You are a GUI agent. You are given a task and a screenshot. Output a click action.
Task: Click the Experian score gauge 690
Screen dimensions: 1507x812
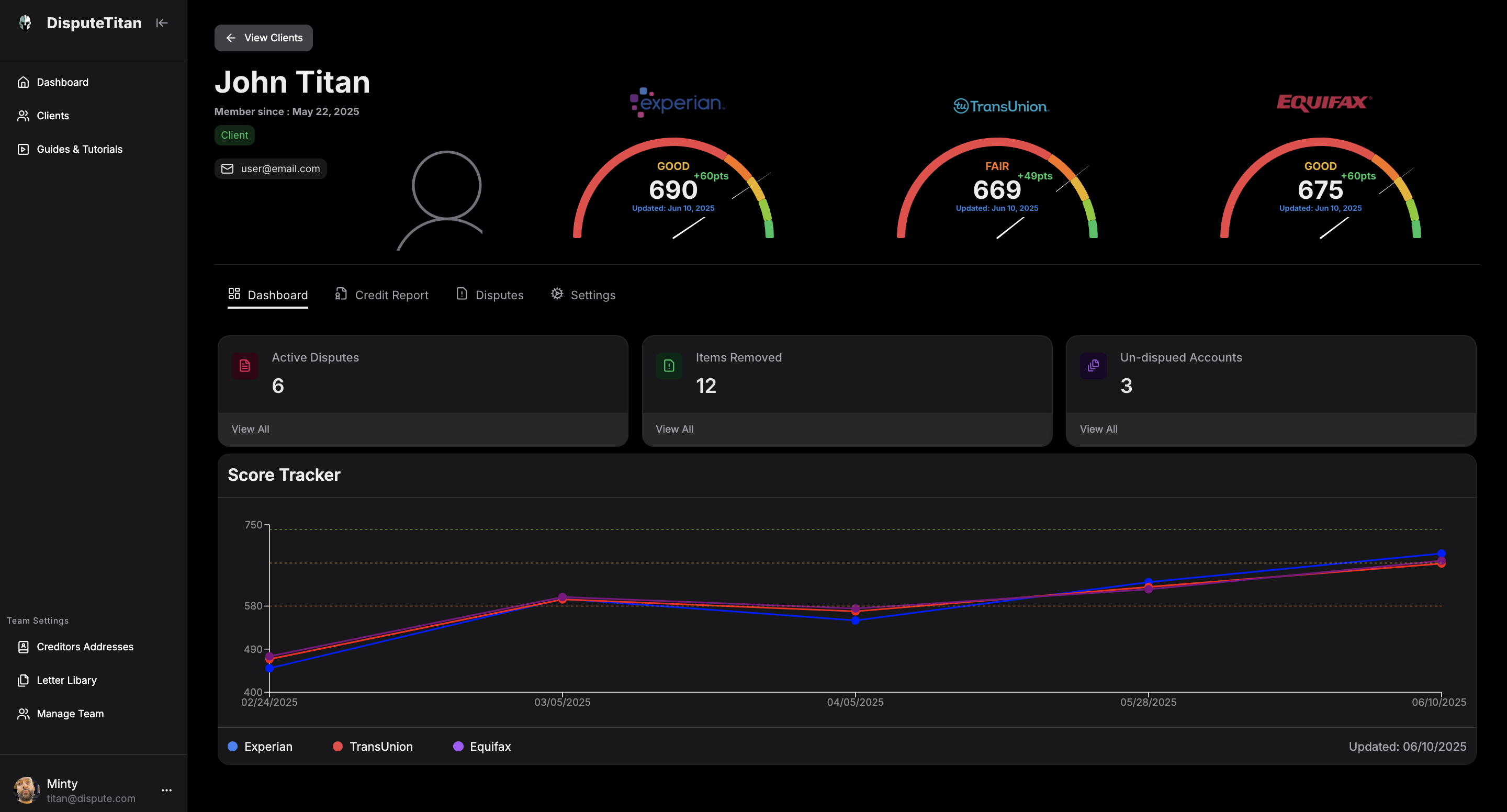(673, 188)
